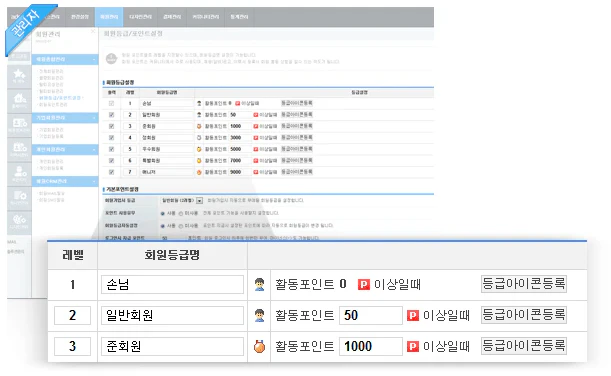Toggle the checkbox in the level 5 우수회원 row
611x376 pixels.
click(x=111, y=149)
